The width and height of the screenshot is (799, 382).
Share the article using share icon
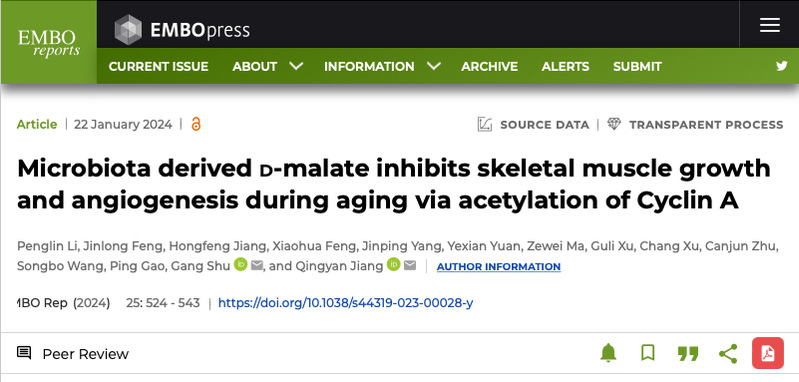[x=728, y=353]
